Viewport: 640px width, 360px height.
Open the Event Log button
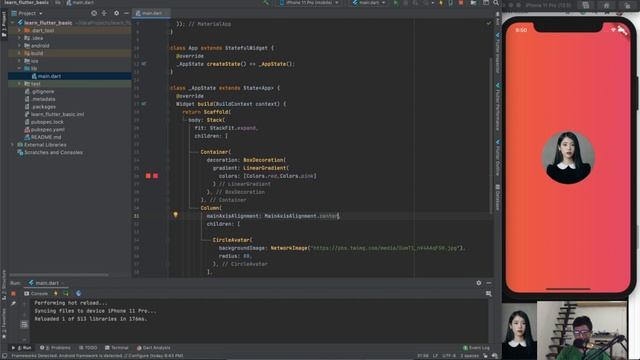click(476, 348)
